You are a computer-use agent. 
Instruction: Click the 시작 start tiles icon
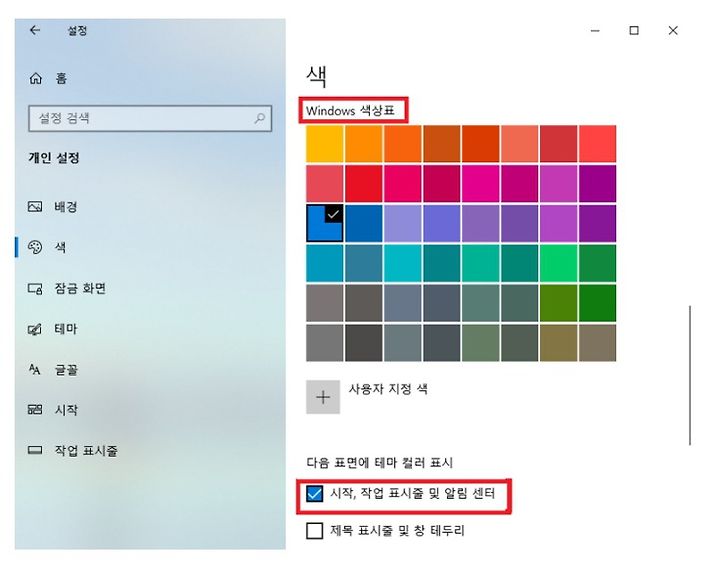click(x=35, y=410)
